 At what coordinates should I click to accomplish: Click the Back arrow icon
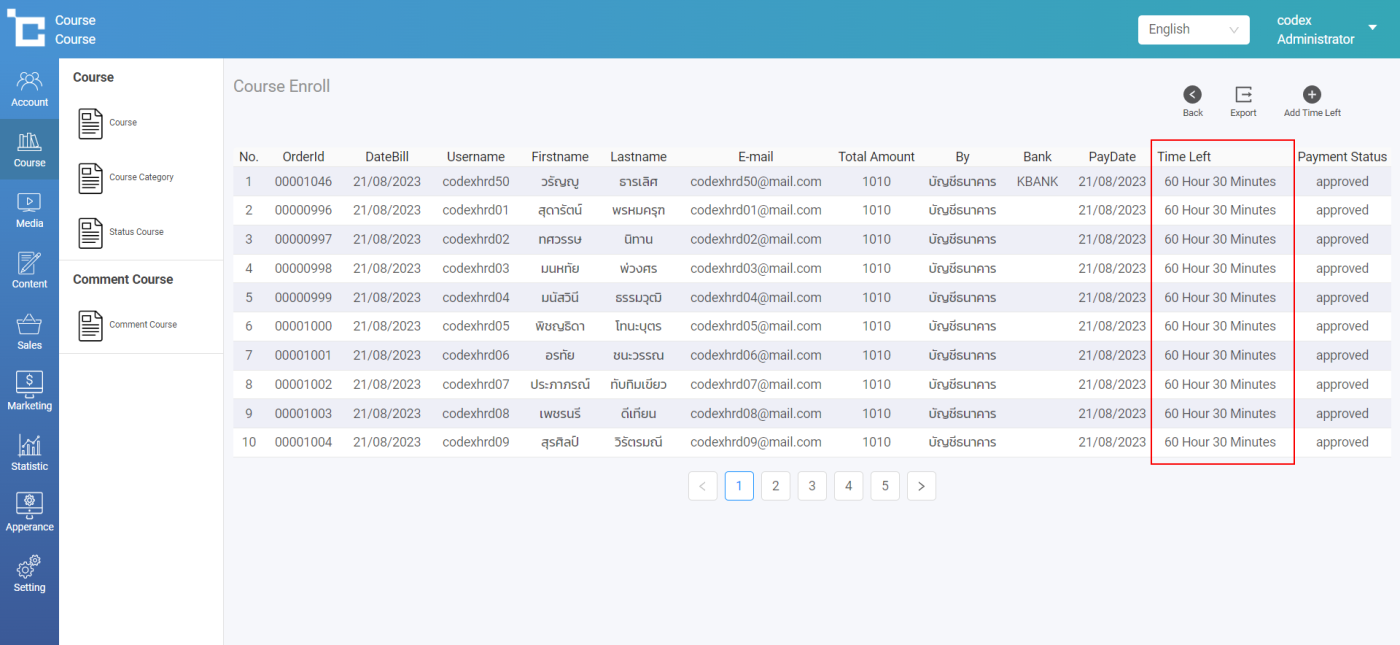[x=1192, y=95]
